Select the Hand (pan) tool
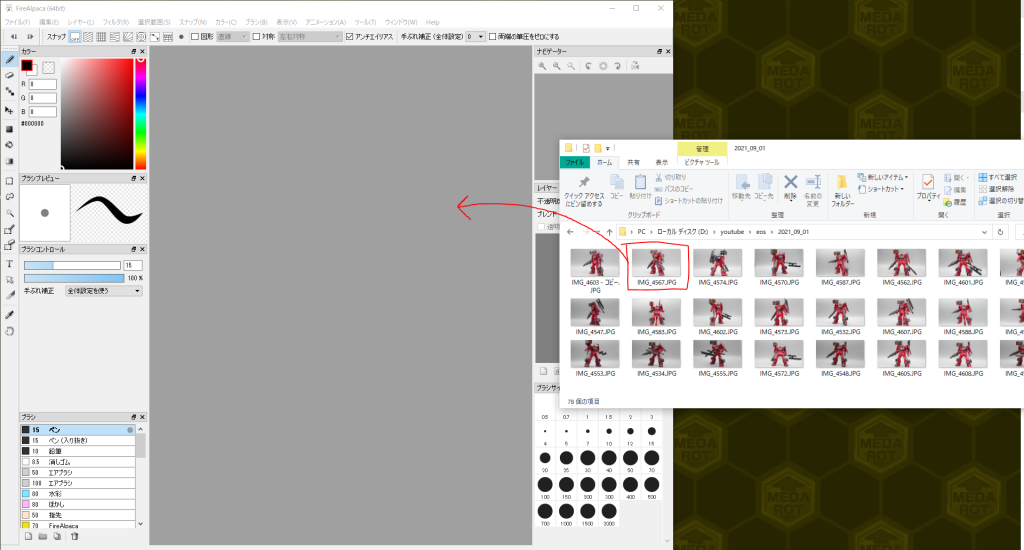1024x550 pixels. (9, 330)
